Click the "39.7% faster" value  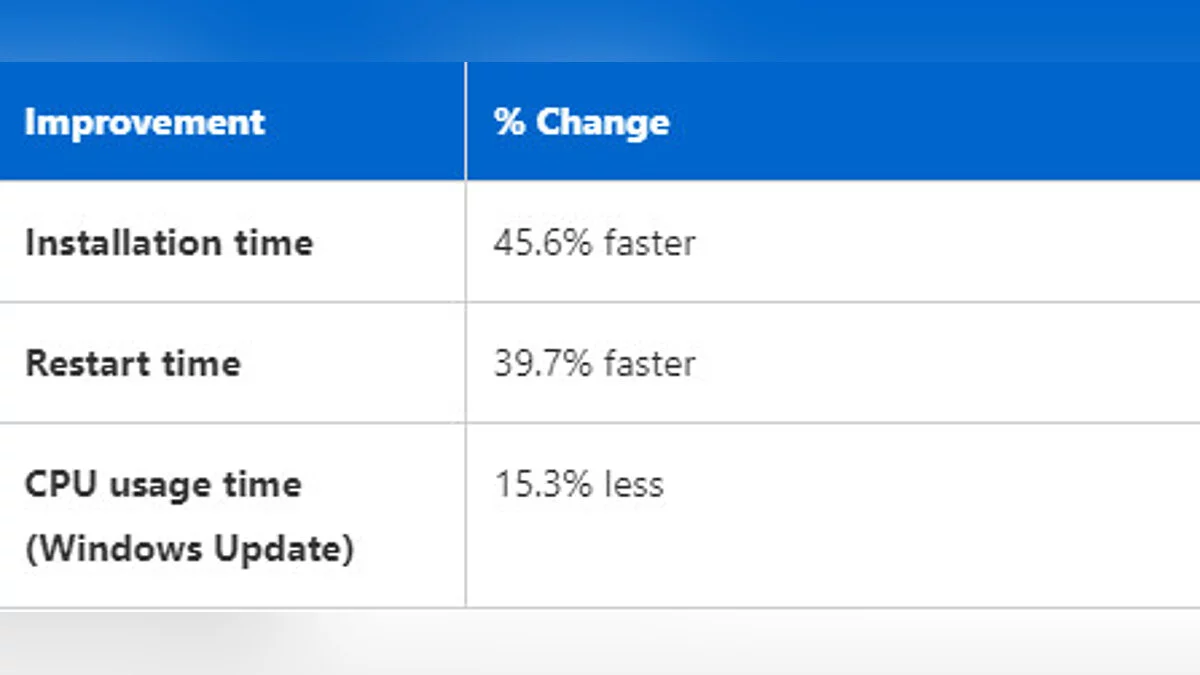(x=594, y=363)
